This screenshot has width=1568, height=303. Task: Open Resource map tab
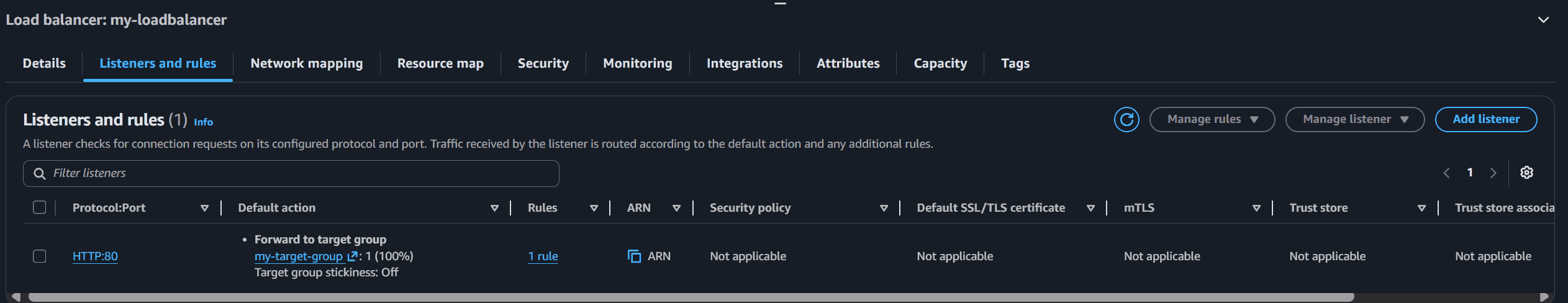pyautogui.click(x=440, y=63)
